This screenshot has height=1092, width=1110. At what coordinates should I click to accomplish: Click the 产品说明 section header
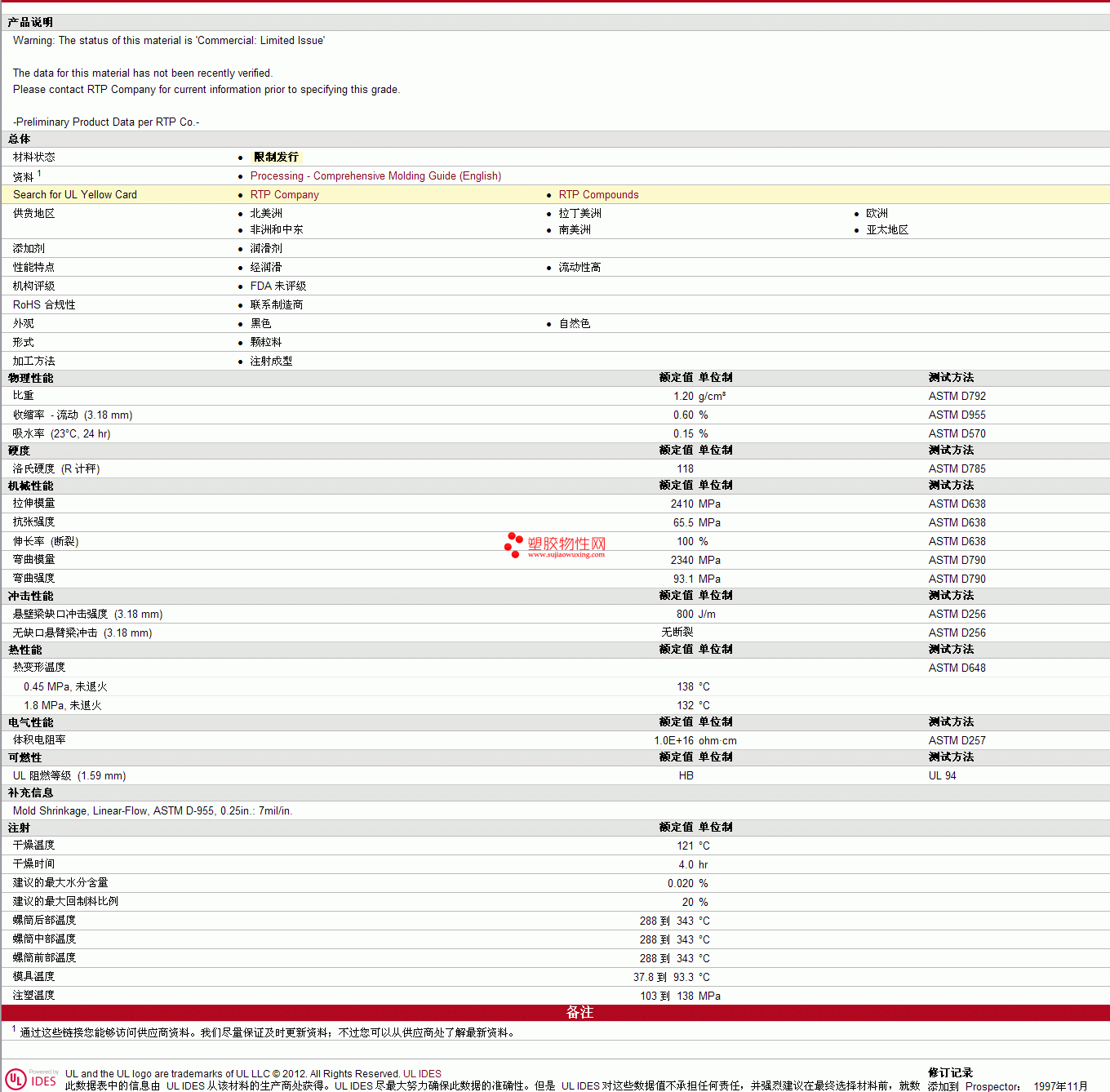click(x=30, y=23)
